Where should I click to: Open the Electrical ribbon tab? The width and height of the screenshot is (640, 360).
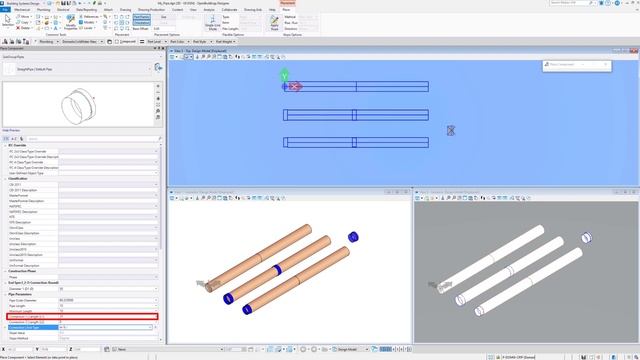(x=63, y=9)
